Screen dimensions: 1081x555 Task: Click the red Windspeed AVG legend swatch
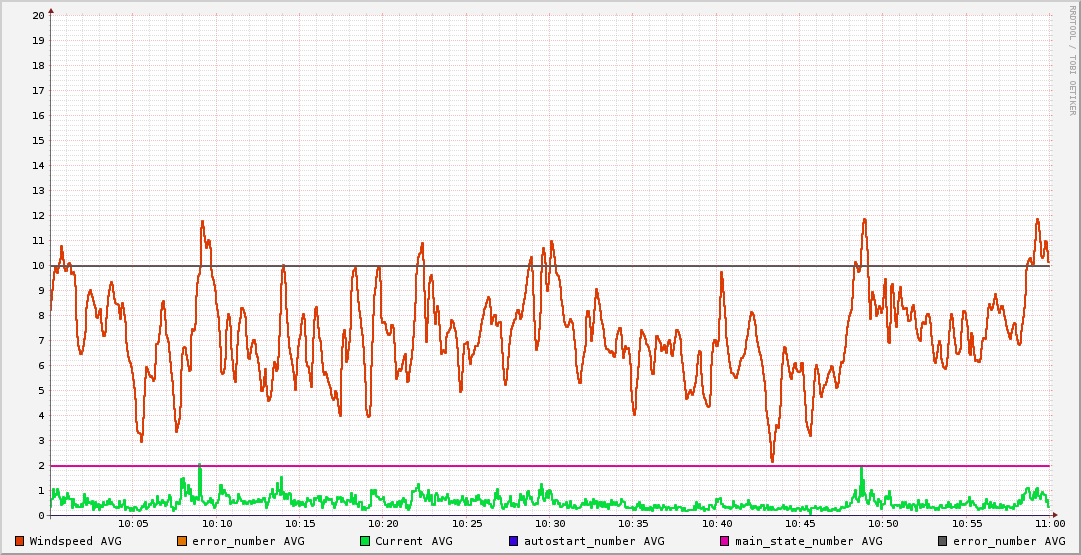coord(20,541)
